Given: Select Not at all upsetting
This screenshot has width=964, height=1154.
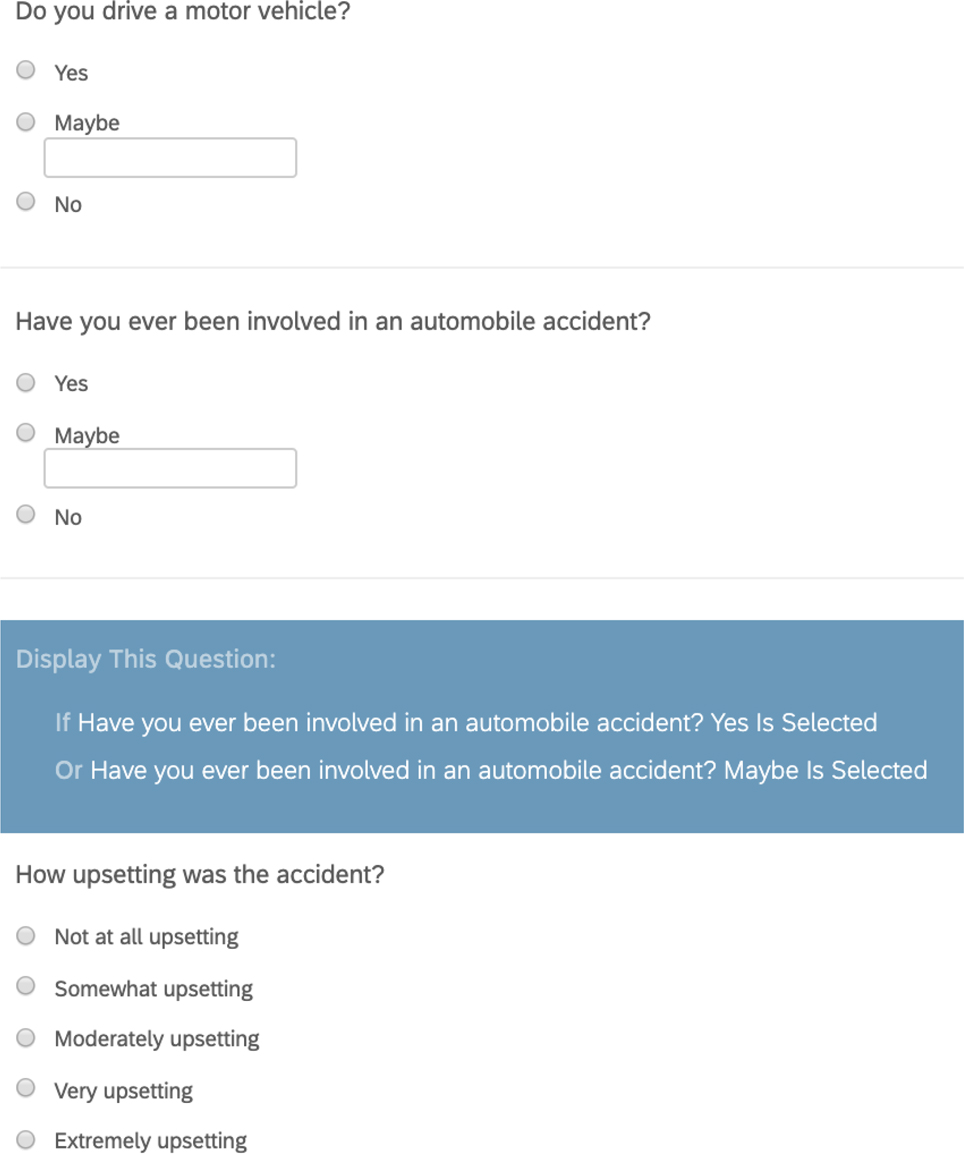Looking at the screenshot, I should click(27, 936).
